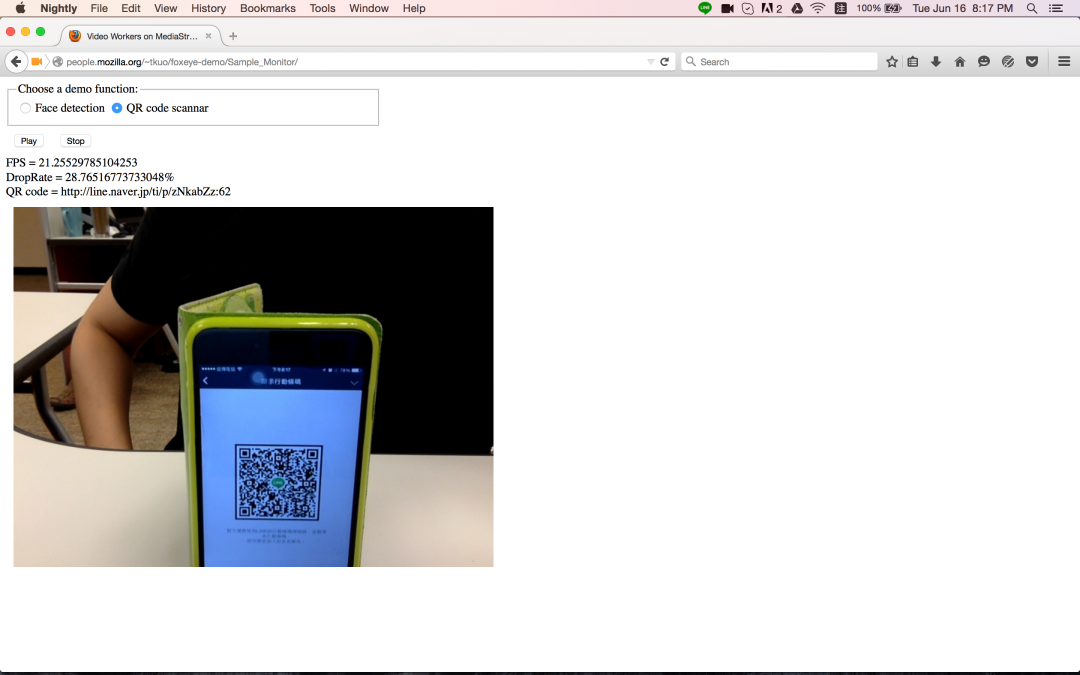The height and width of the screenshot is (675, 1080).
Task: Click the globe site identity icon
Action: pyautogui.click(x=58, y=62)
